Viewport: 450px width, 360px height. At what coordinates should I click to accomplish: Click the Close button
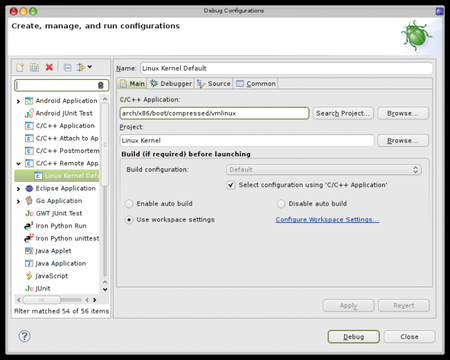coord(409,337)
